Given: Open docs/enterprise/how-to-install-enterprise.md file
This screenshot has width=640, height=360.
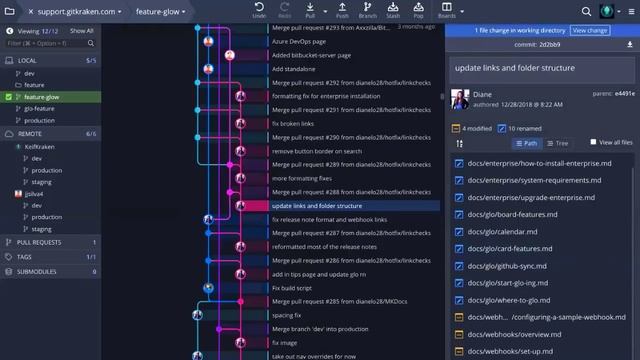Looking at the screenshot, I should coord(541,163).
